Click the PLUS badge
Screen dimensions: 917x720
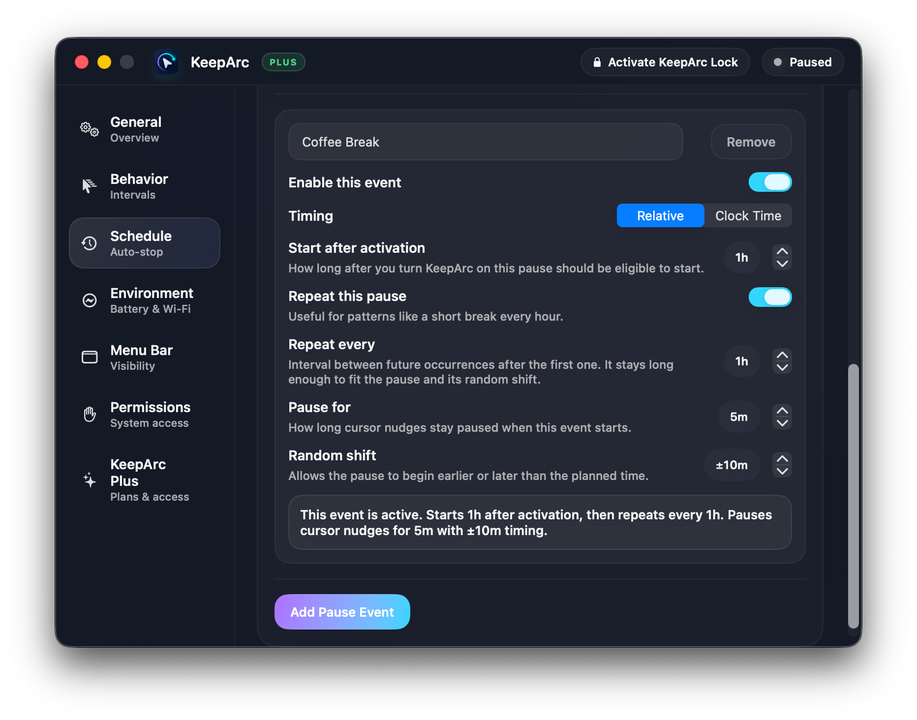click(x=283, y=62)
